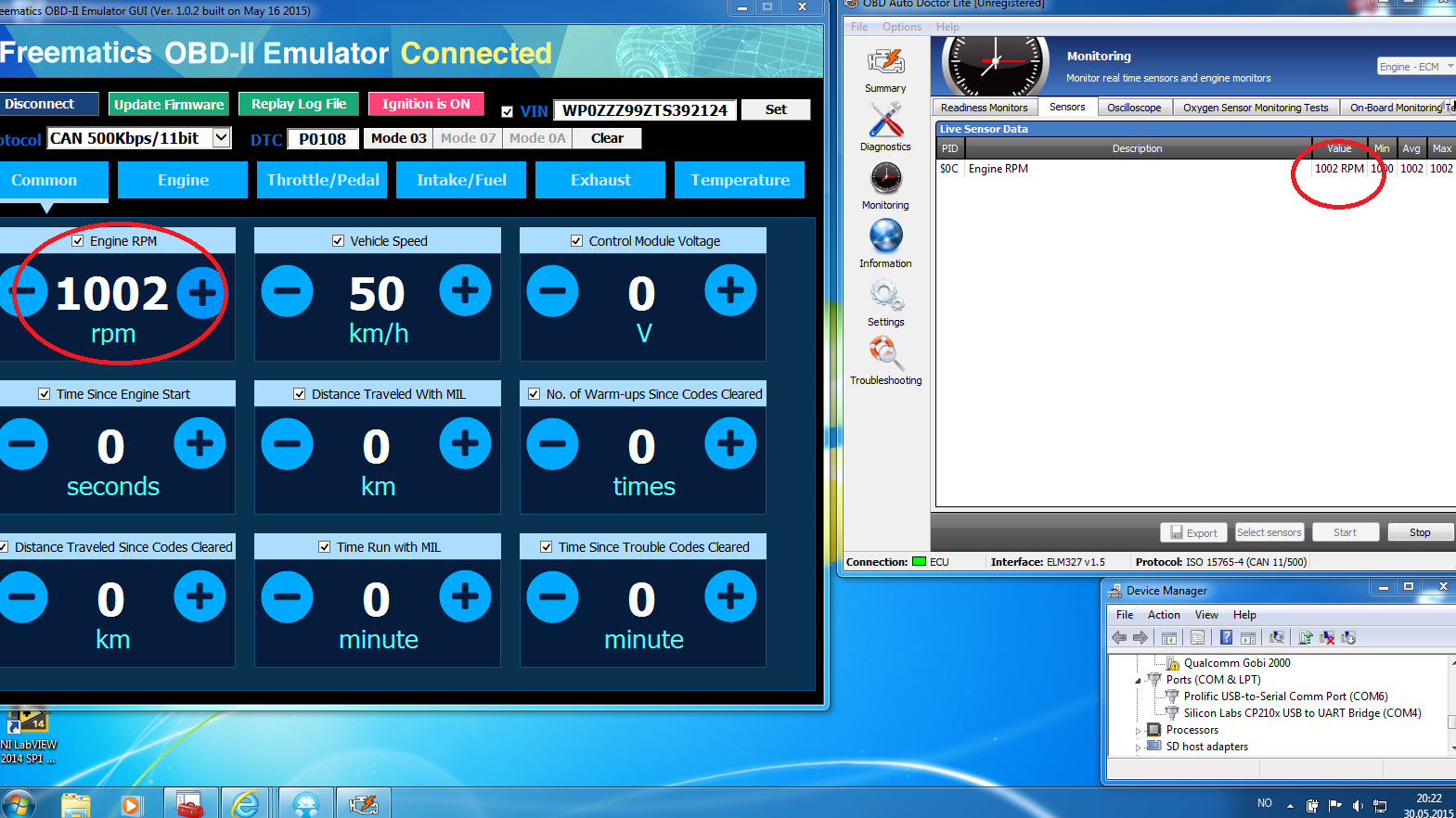Increase Vehicle Speed with plus button
This screenshot has height=818, width=1456.
pyautogui.click(x=465, y=290)
